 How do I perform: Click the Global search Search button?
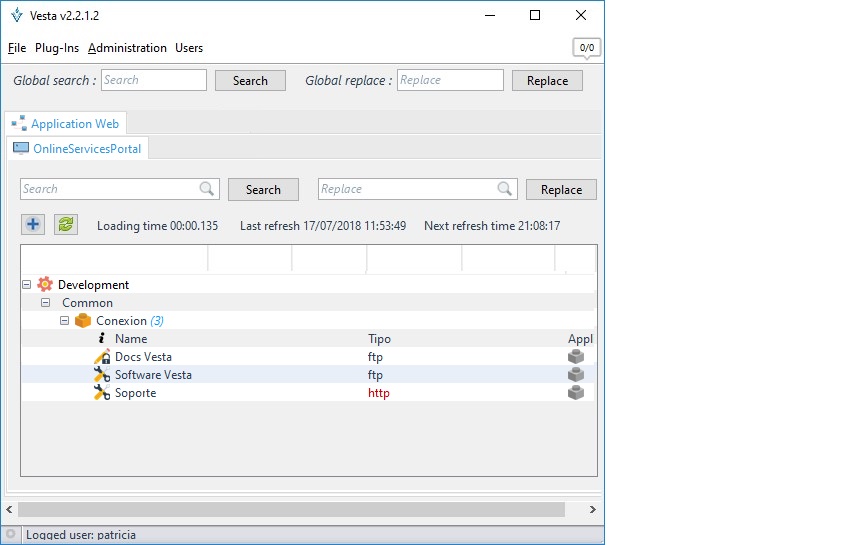click(x=250, y=81)
